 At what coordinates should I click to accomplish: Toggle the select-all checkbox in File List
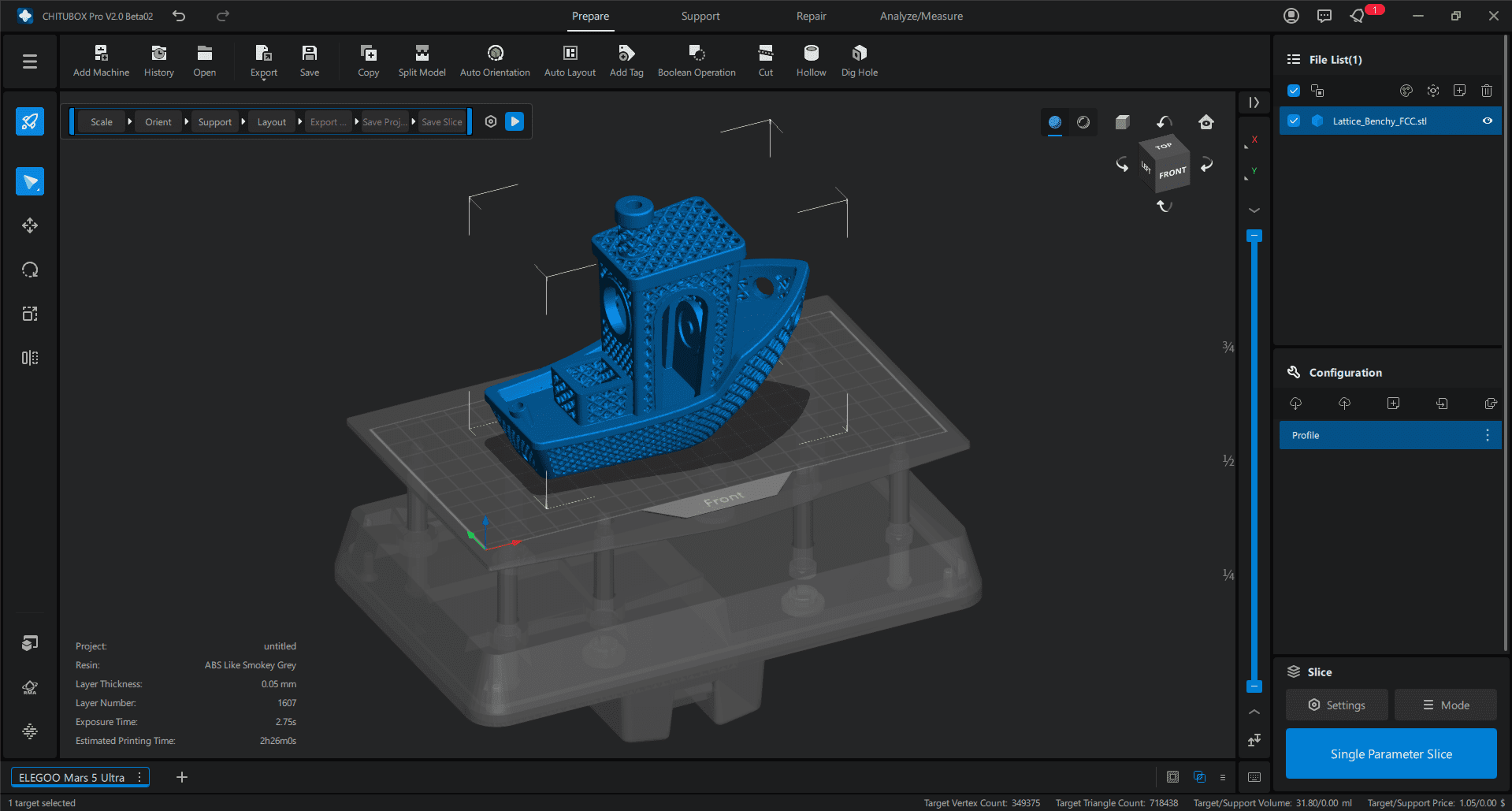(x=1294, y=91)
